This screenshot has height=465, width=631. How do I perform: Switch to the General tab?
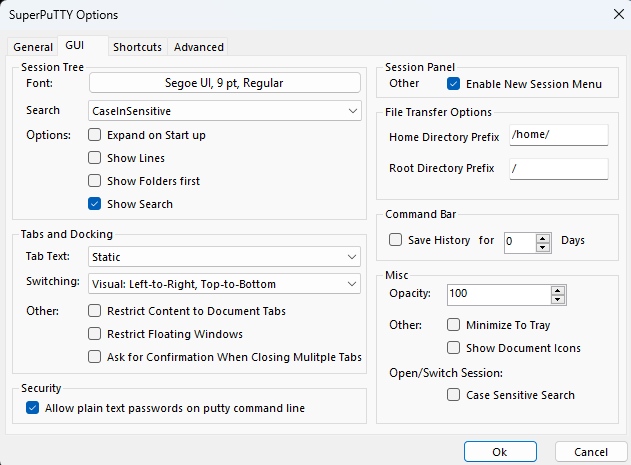[x=33, y=47]
